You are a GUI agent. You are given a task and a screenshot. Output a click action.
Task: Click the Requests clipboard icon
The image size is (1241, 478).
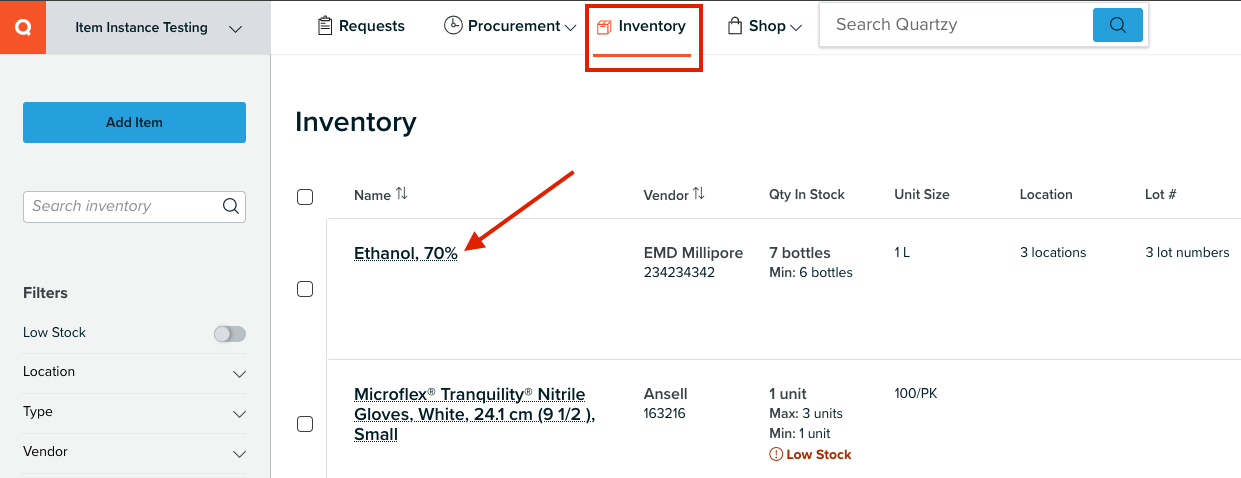pyautogui.click(x=324, y=26)
